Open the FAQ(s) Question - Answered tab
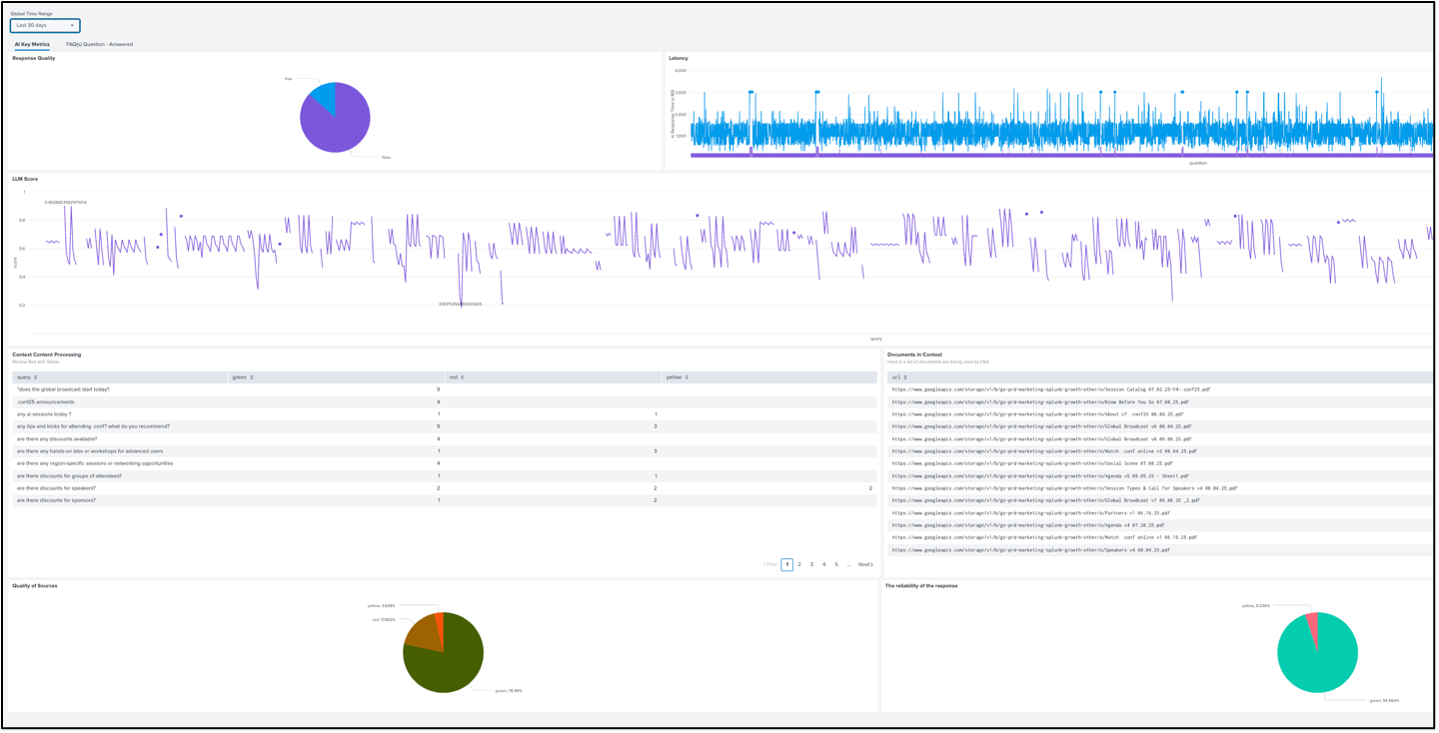 coord(99,44)
